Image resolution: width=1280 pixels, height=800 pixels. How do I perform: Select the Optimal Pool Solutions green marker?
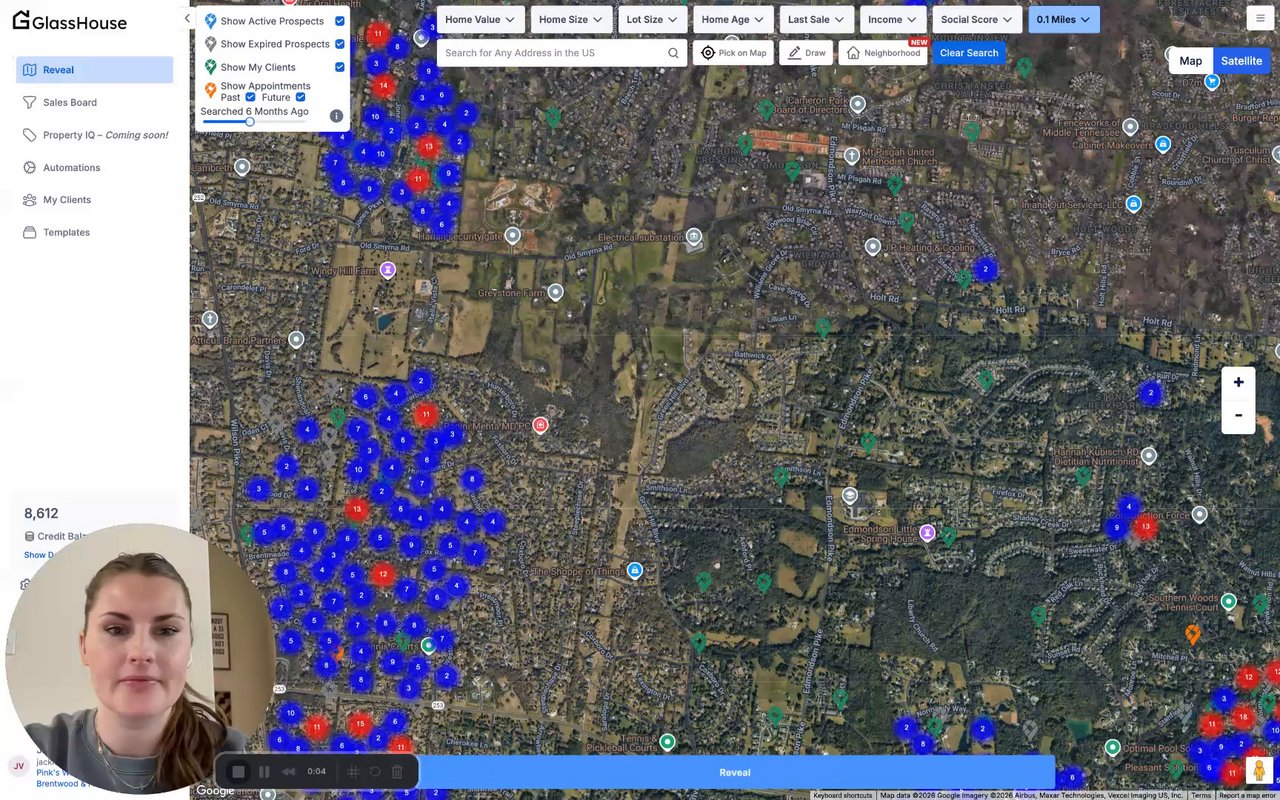[x=1112, y=747]
